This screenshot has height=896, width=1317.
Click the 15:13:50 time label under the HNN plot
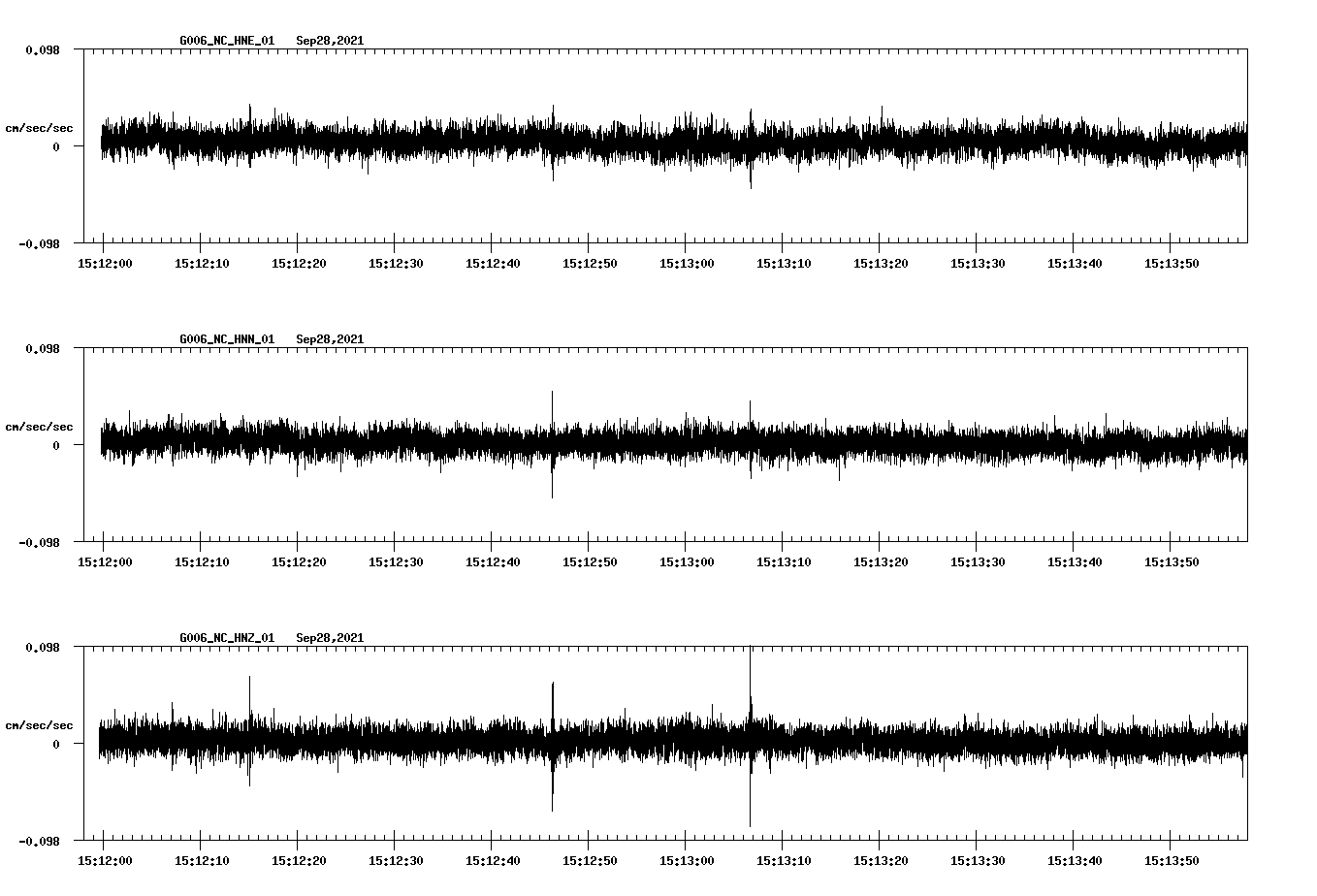pos(1172,561)
